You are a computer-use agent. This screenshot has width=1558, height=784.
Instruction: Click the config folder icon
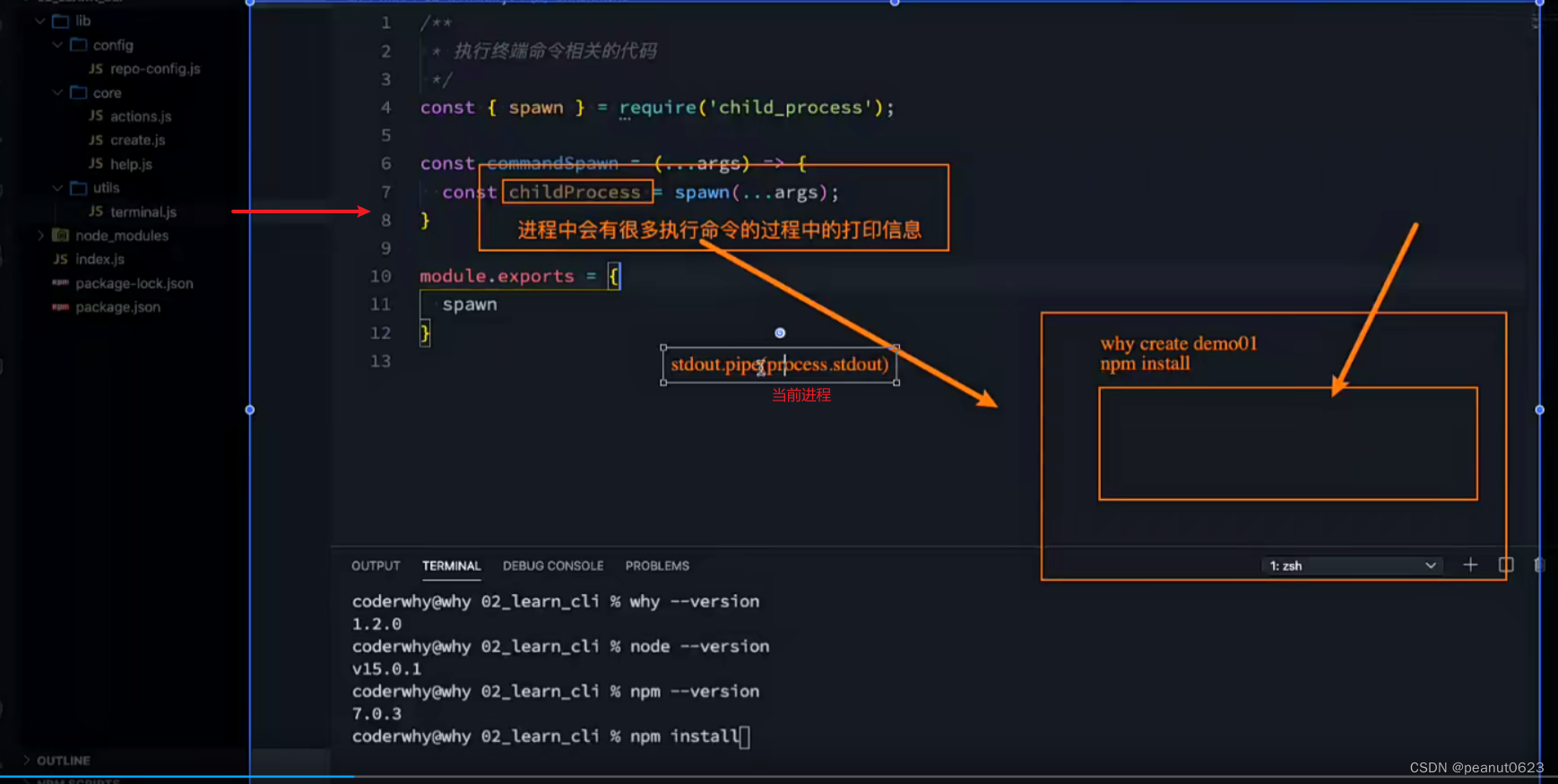[79, 45]
